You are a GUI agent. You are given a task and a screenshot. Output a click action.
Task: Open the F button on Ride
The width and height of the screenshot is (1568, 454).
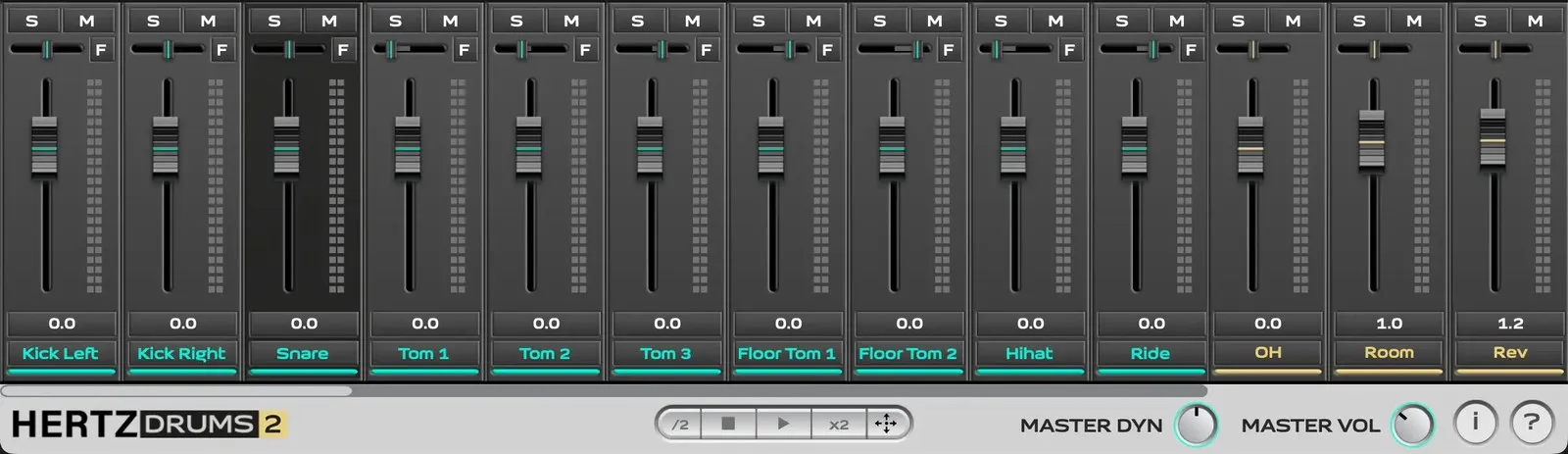(1191, 50)
